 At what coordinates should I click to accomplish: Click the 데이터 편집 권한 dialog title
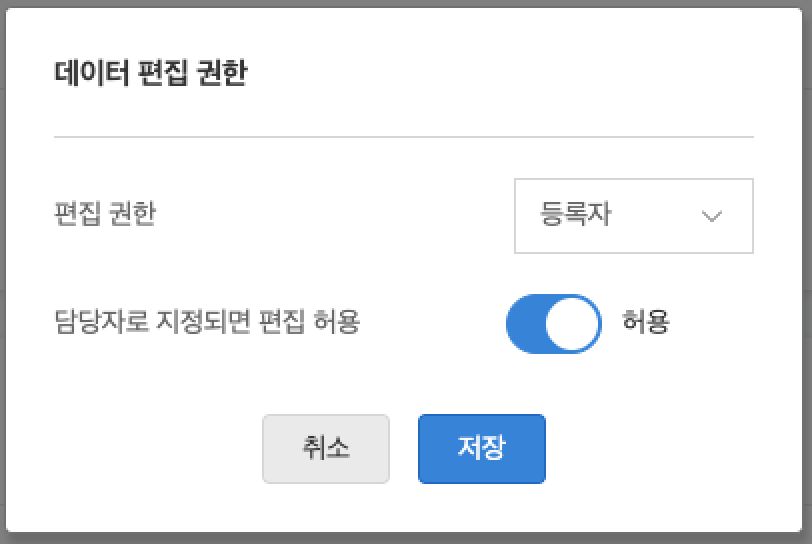(x=150, y=74)
